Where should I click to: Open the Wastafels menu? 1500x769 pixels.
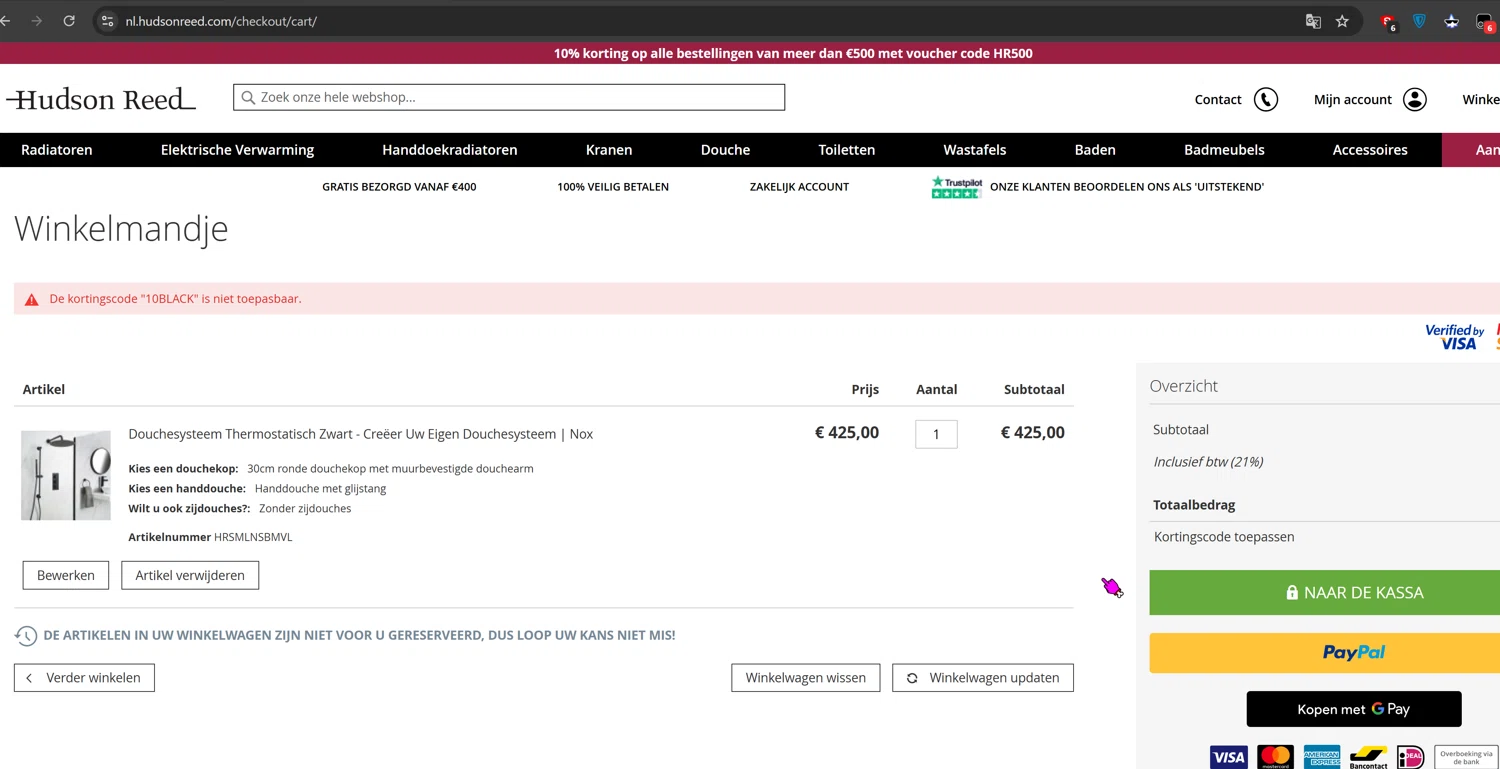tap(975, 150)
